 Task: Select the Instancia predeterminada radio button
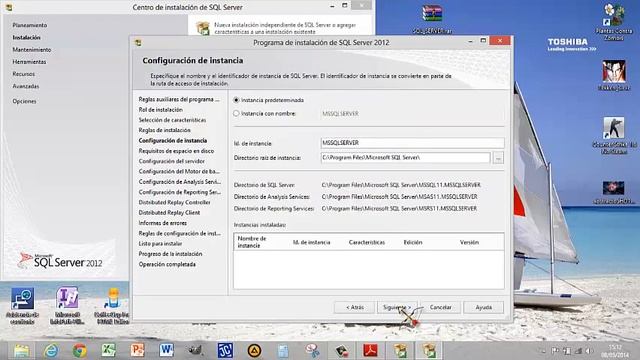pyautogui.click(x=236, y=100)
